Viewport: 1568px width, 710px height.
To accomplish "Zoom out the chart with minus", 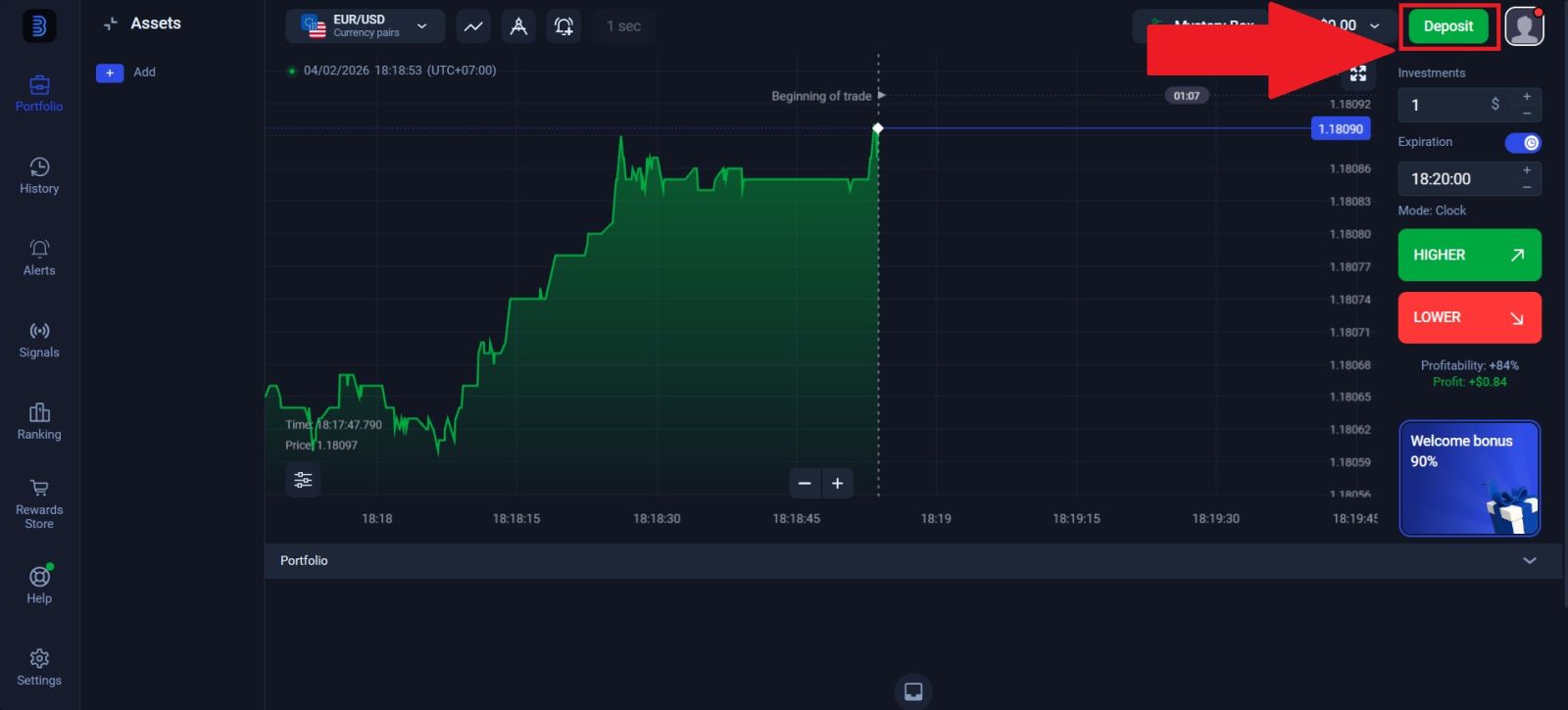I will click(x=805, y=484).
